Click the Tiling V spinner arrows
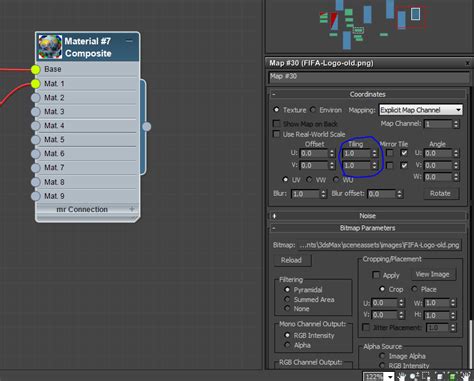 pos(374,165)
